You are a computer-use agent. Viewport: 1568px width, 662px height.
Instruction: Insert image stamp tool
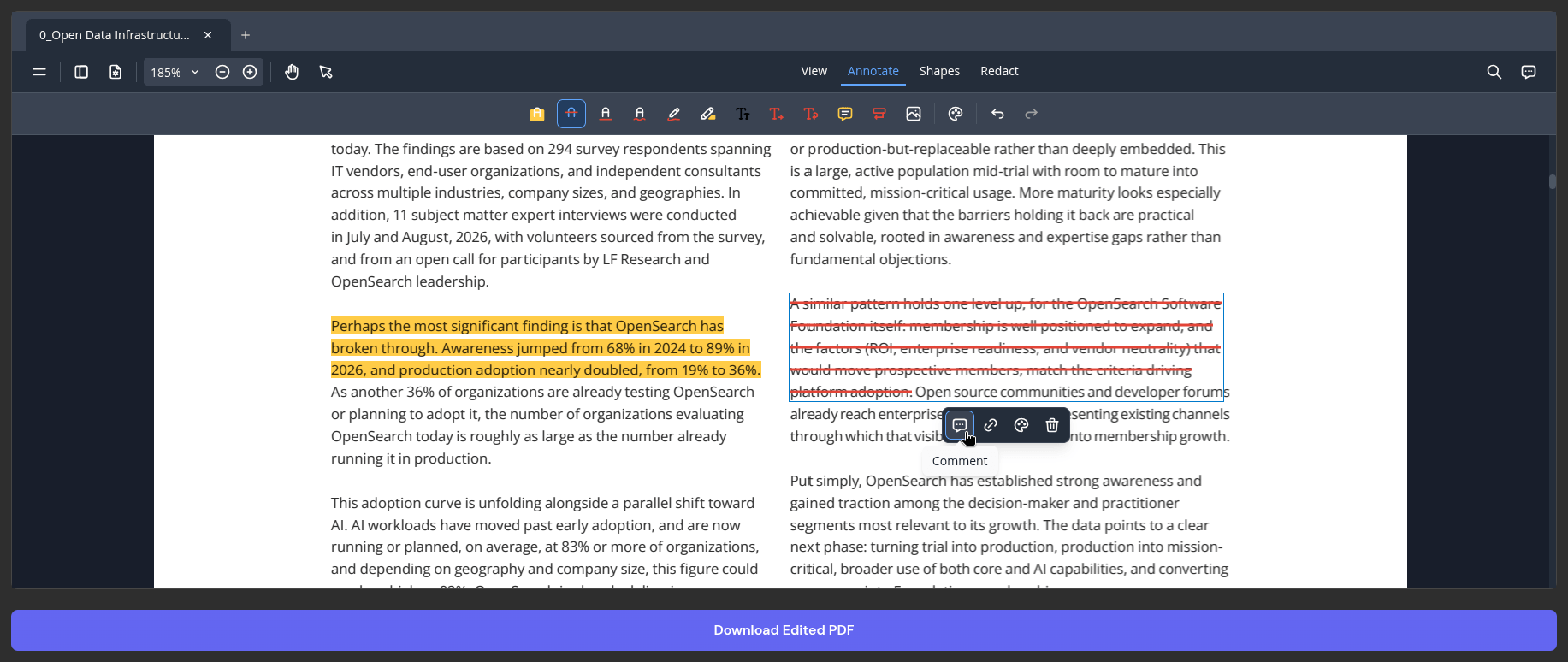[914, 114]
